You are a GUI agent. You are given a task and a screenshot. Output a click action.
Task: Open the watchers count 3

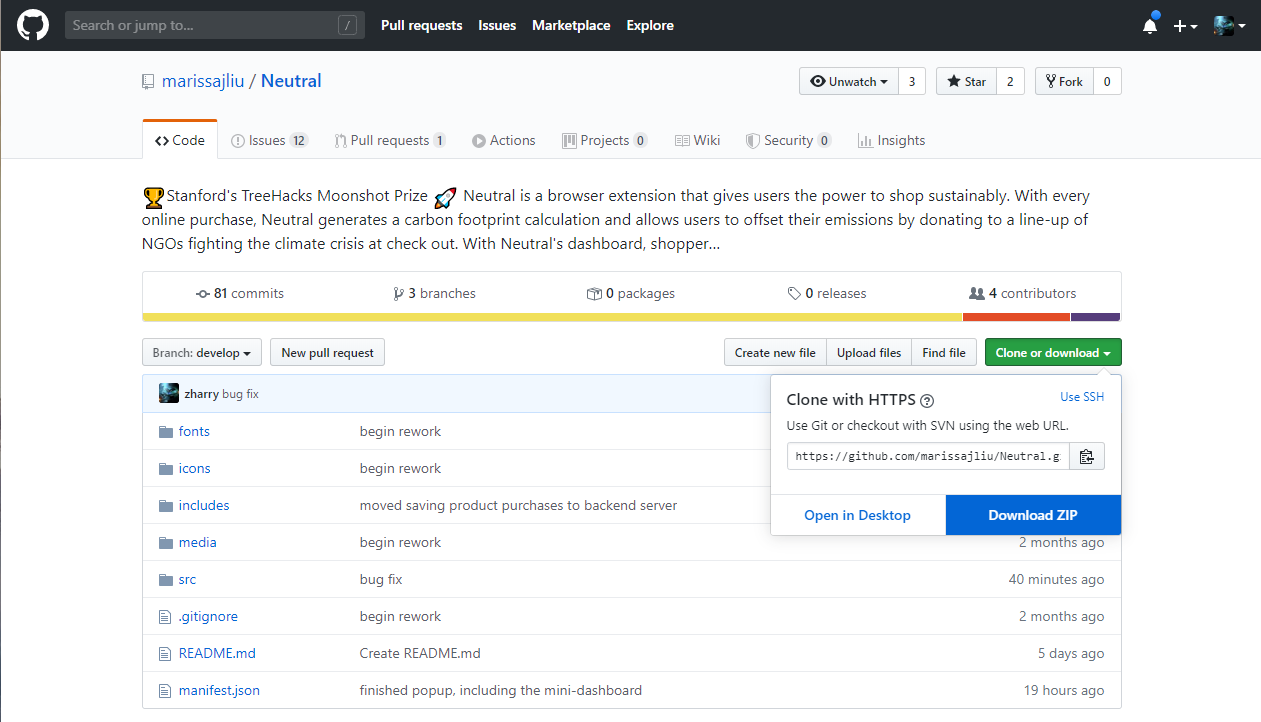click(x=911, y=82)
